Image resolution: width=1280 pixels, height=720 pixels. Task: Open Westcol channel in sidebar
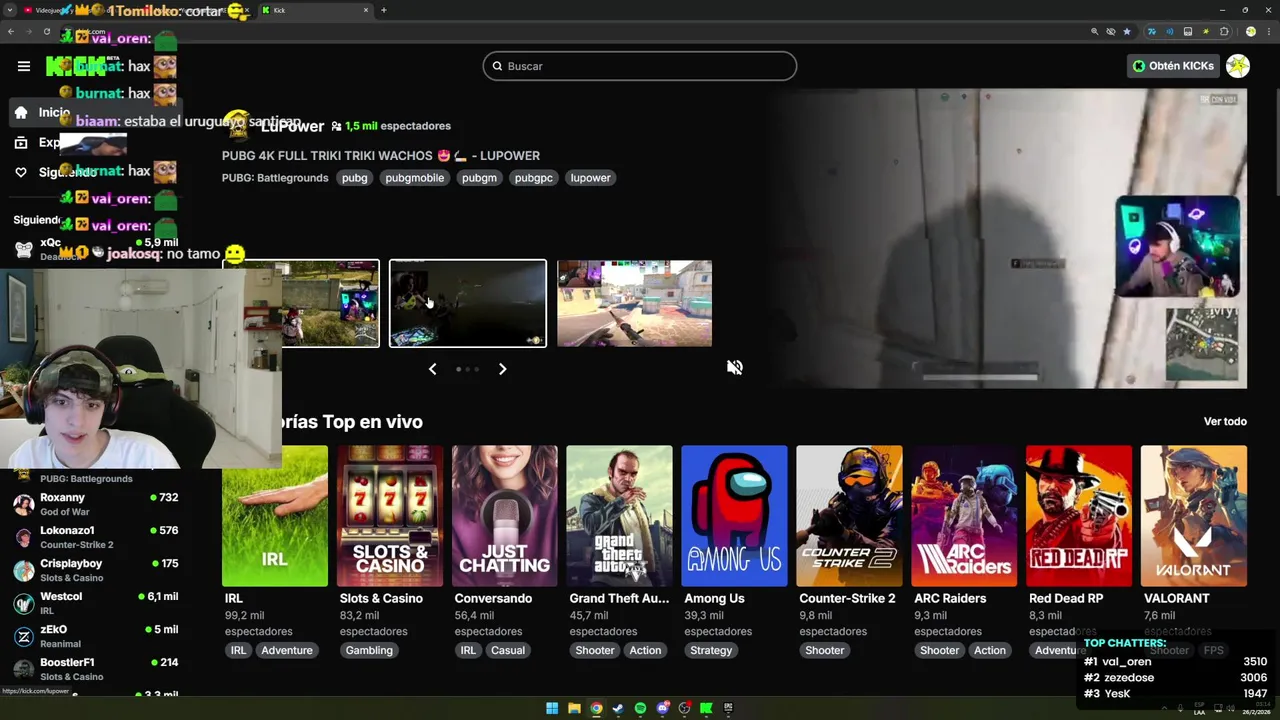(96, 603)
